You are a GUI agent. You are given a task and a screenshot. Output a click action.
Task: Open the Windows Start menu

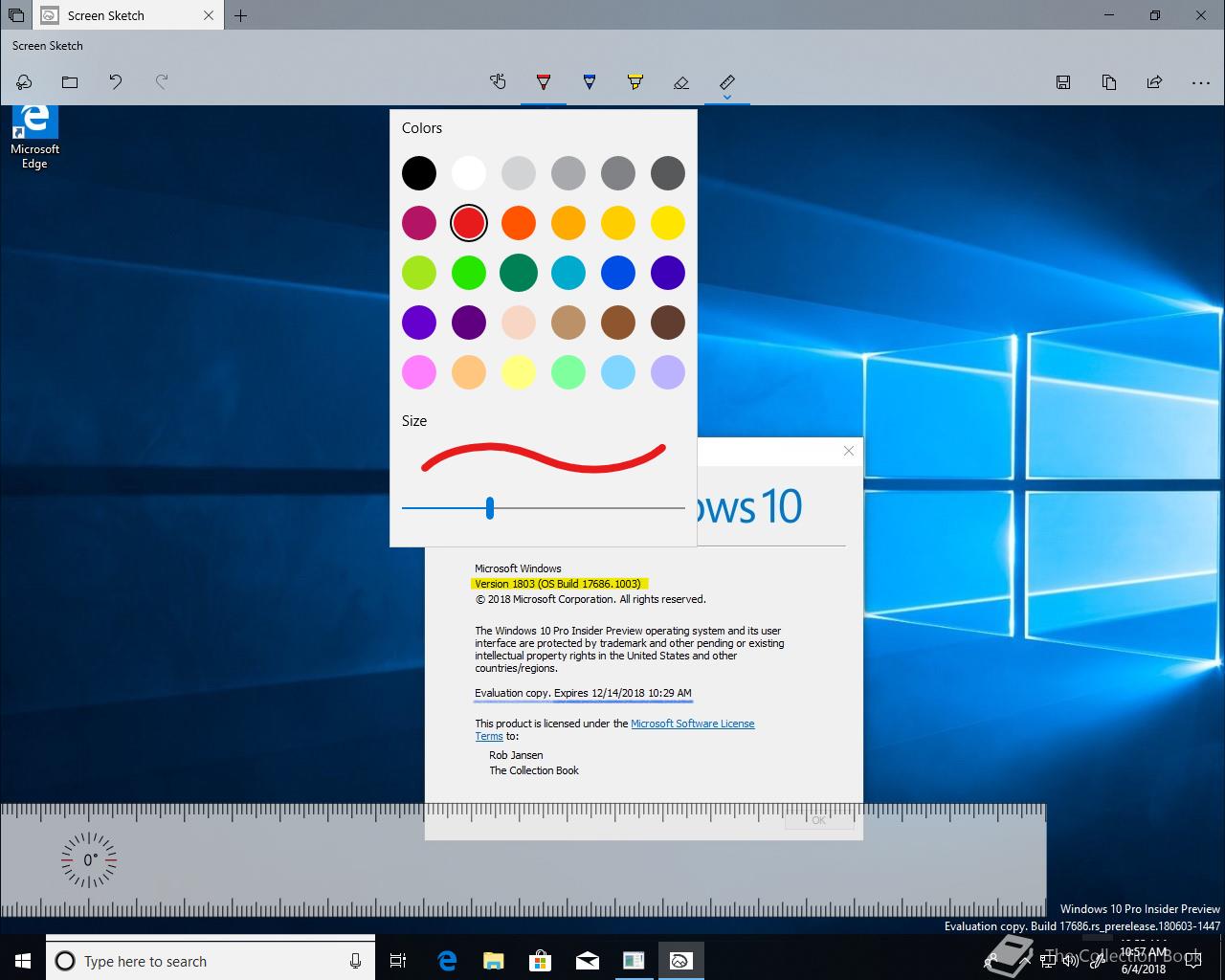coord(23,961)
